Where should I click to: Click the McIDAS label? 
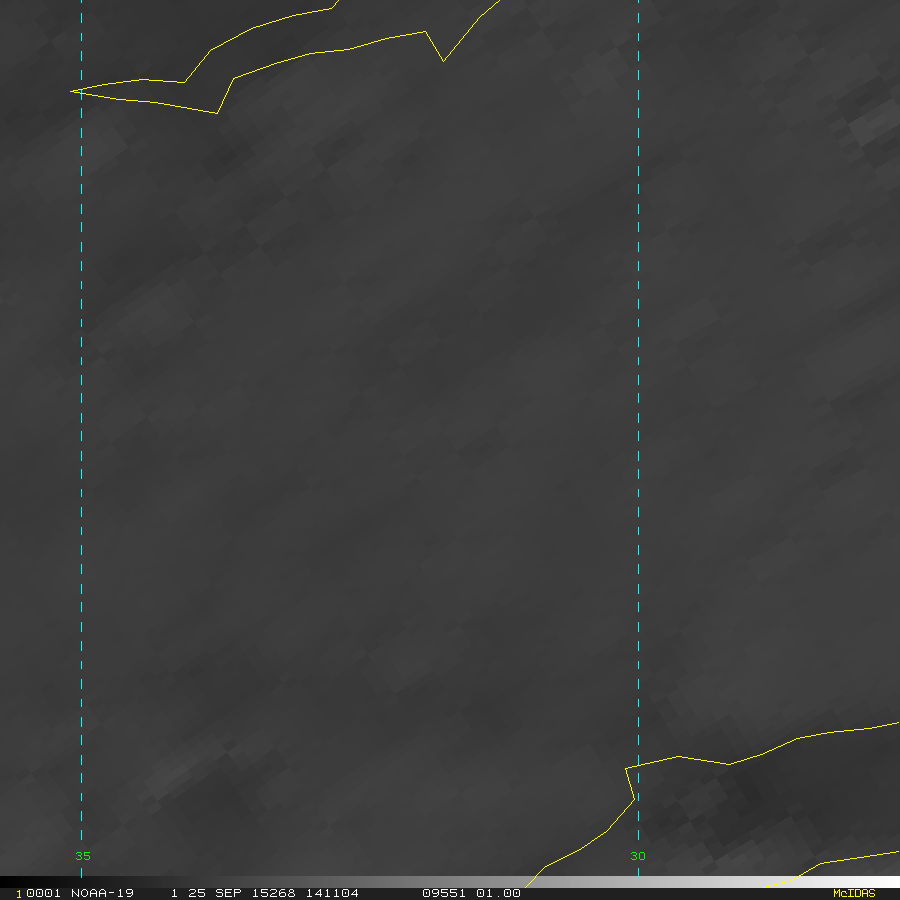[854, 893]
